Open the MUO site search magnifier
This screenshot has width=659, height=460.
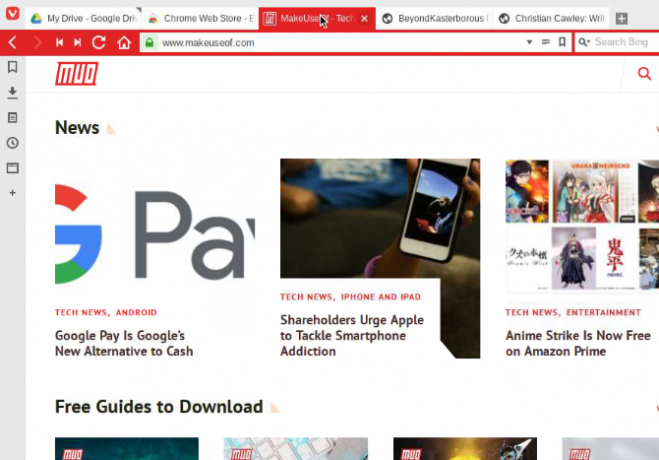point(644,74)
